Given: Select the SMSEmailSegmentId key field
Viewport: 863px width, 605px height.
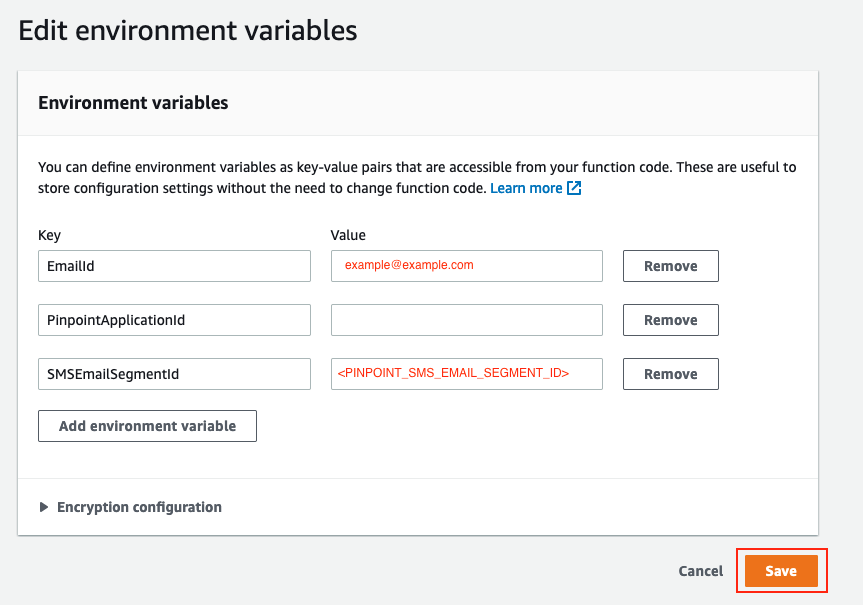Looking at the screenshot, I should [174, 373].
